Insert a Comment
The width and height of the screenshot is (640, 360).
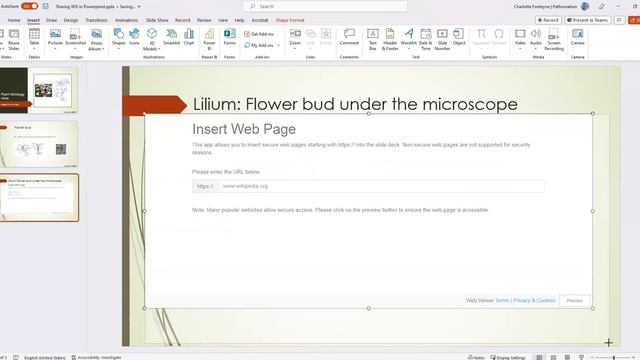[349, 37]
